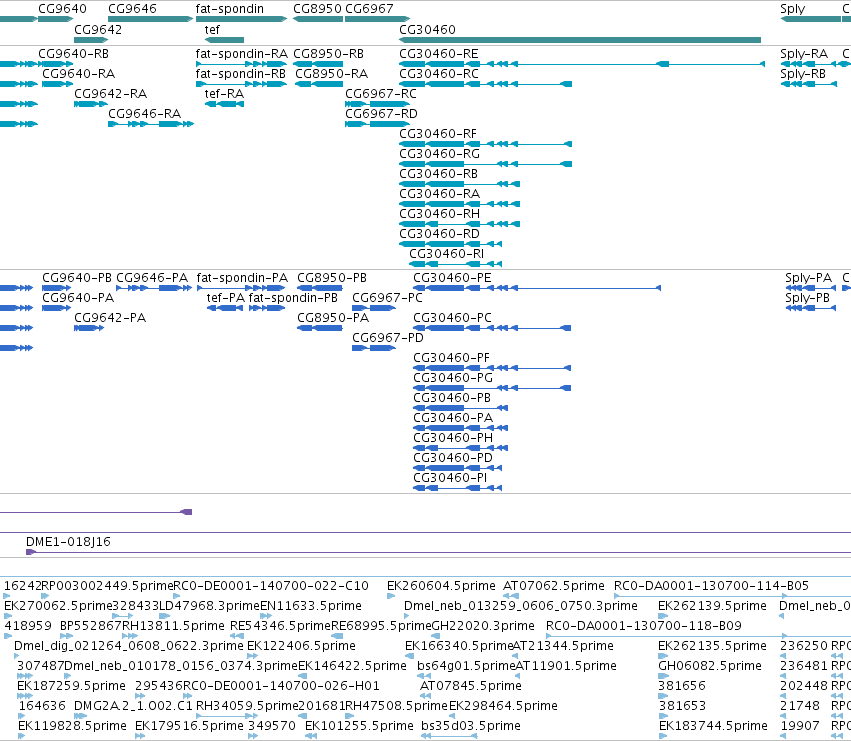Select EST GH06082.5prime
Viewport: 851px width, 741px height.
(x=710, y=667)
